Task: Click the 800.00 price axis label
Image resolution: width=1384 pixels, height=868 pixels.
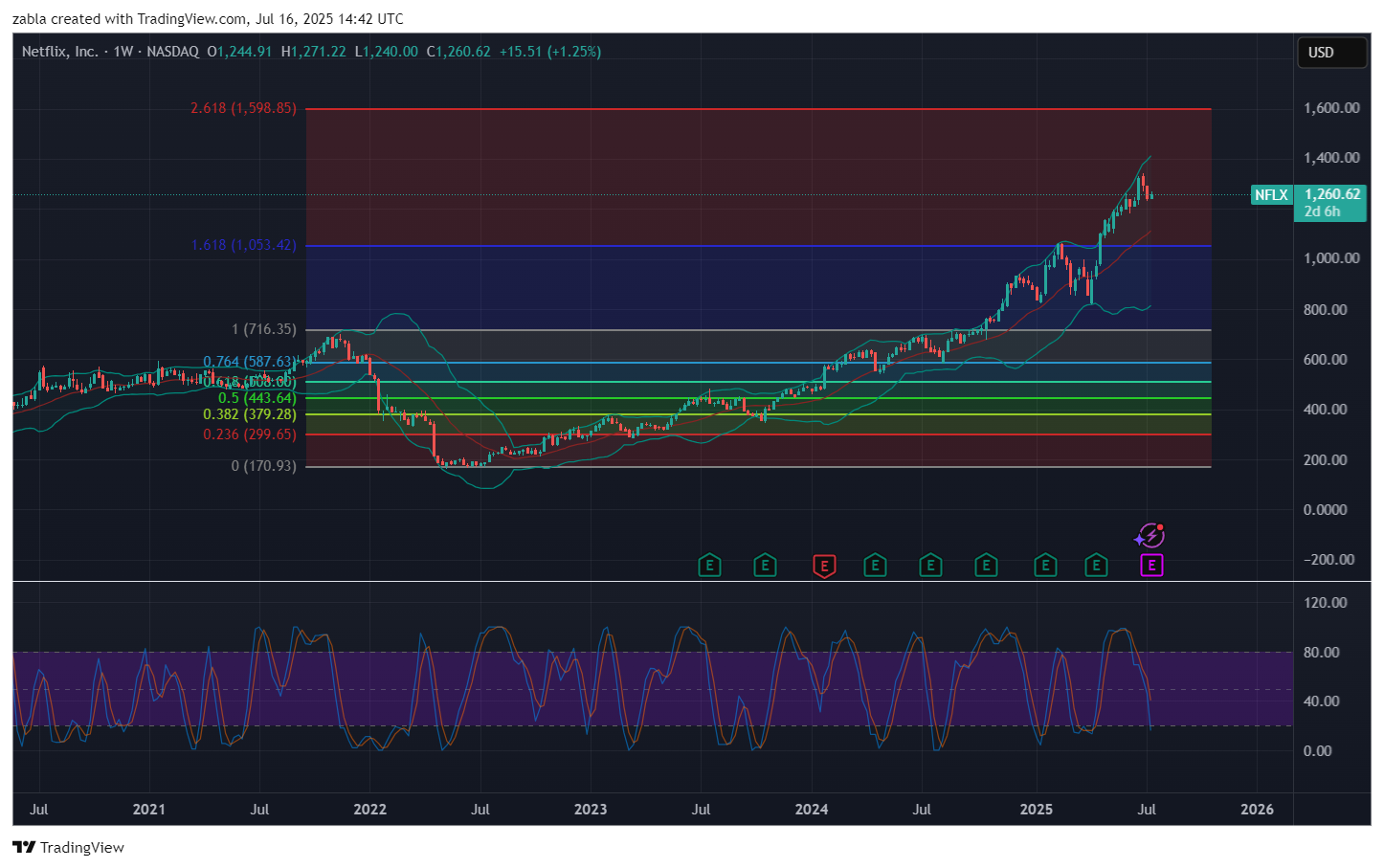Action: (1326, 310)
